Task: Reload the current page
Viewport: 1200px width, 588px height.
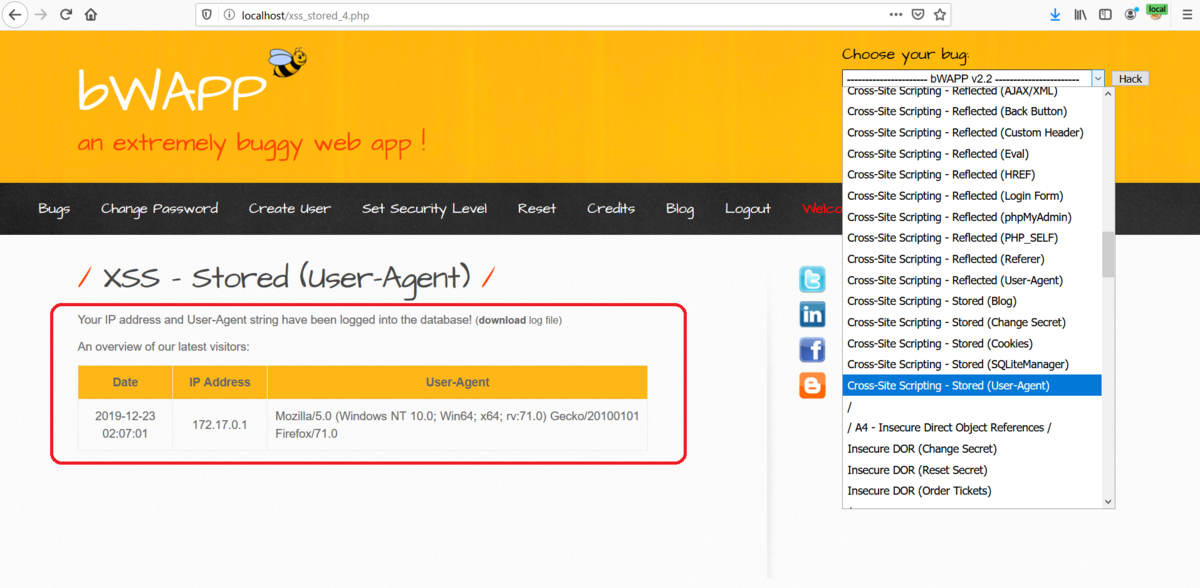Action: 66,15
